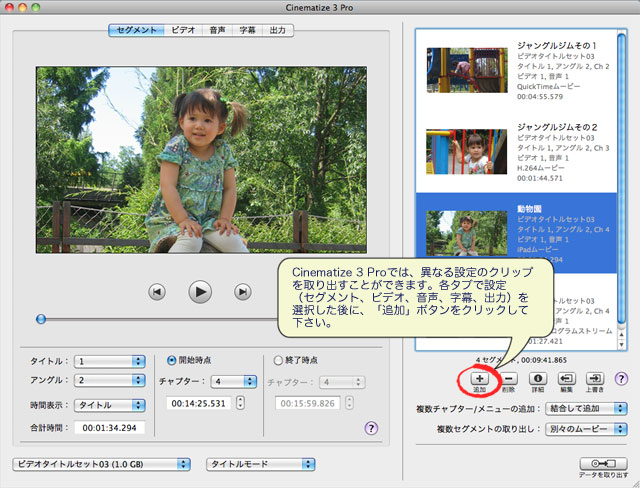Image resolution: width=640 pixels, height=488 pixels.
Task: Select the ジャングルジムその1 thumbnail
Action: 467,70
